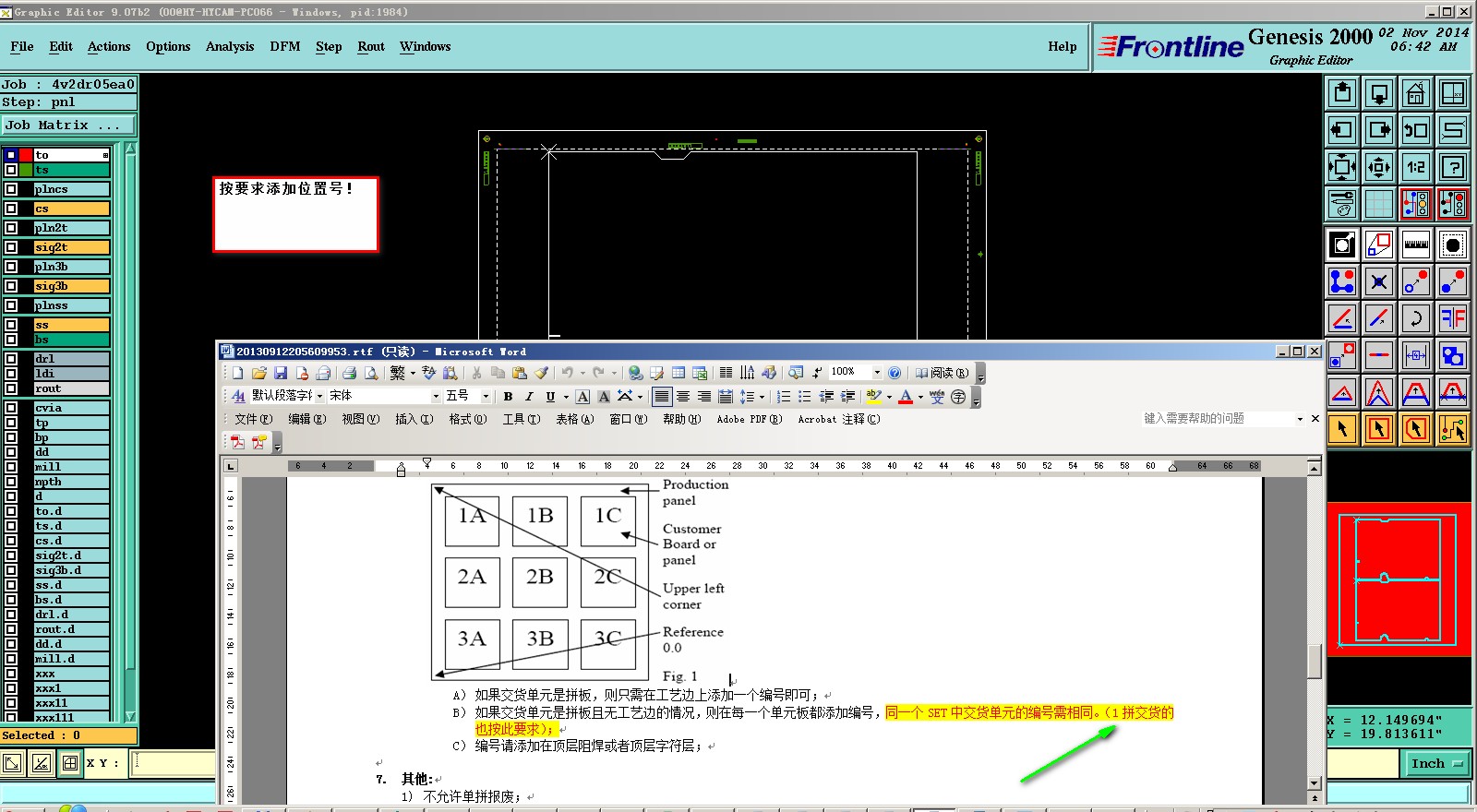The width and height of the screenshot is (1477, 812).
Task: Click the X Y coordinate input field
Action: tap(173, 763)
